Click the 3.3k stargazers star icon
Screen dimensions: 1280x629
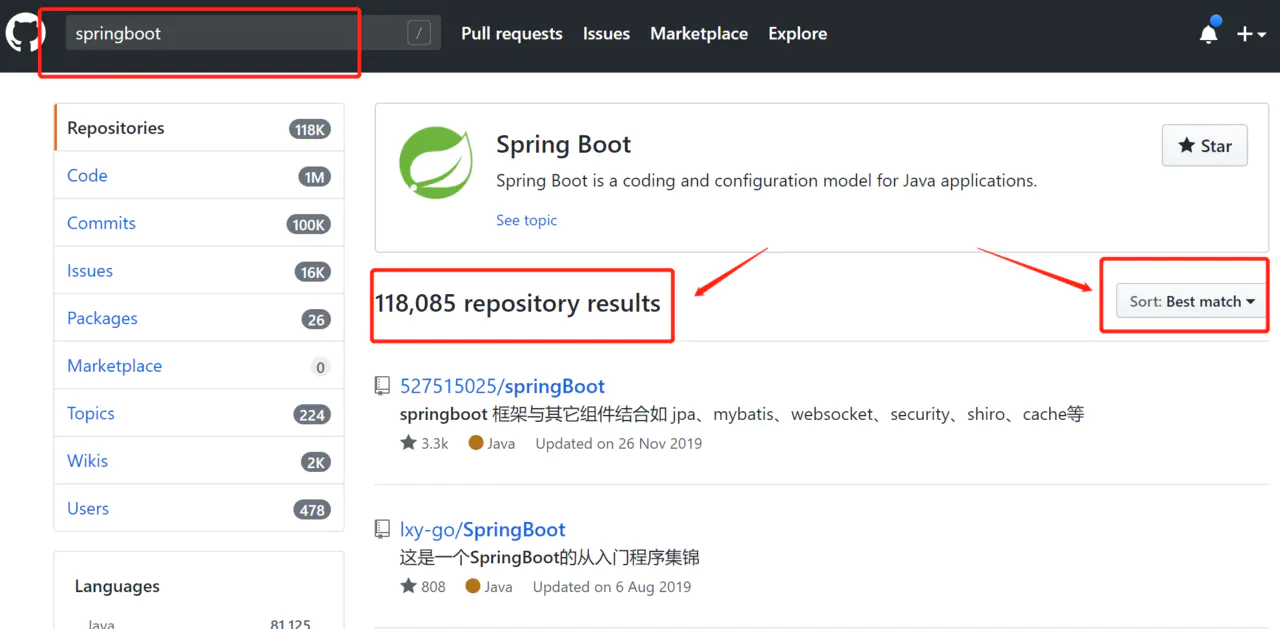click(408, 443)
